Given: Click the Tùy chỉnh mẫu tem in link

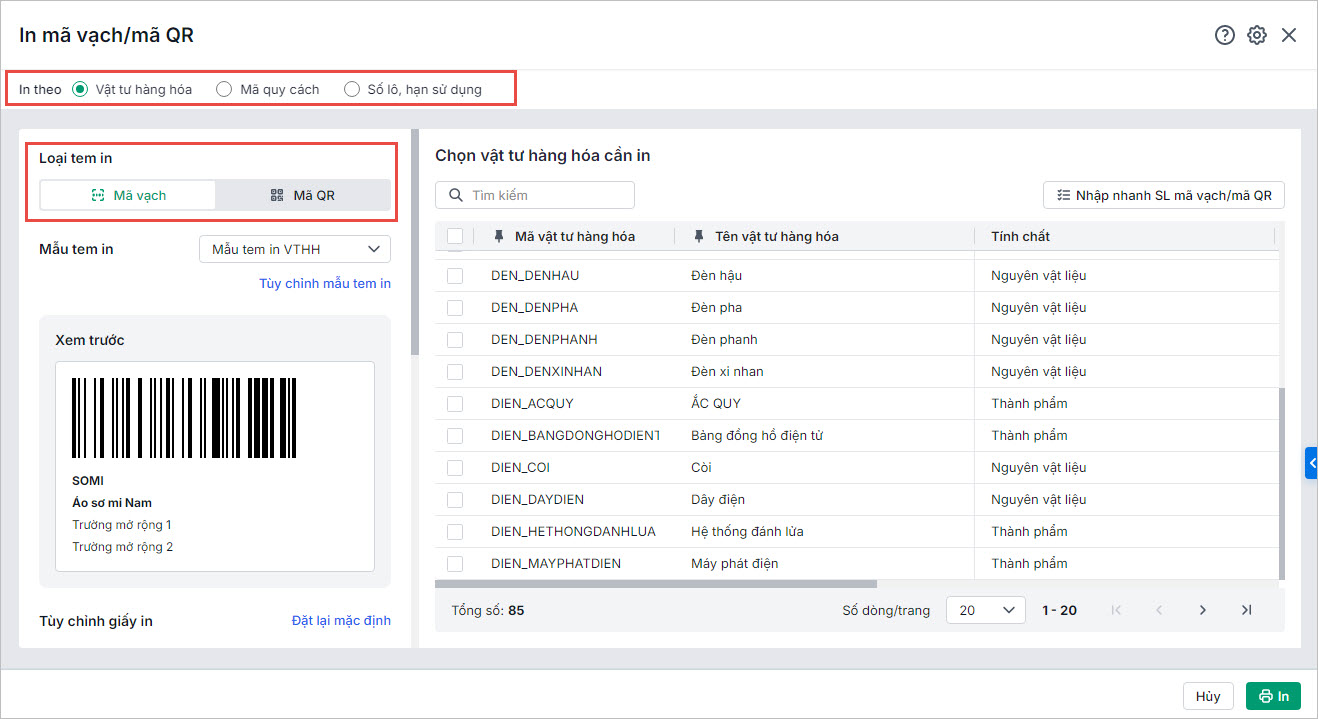Looking at the screenshot, I should point(325,283).
